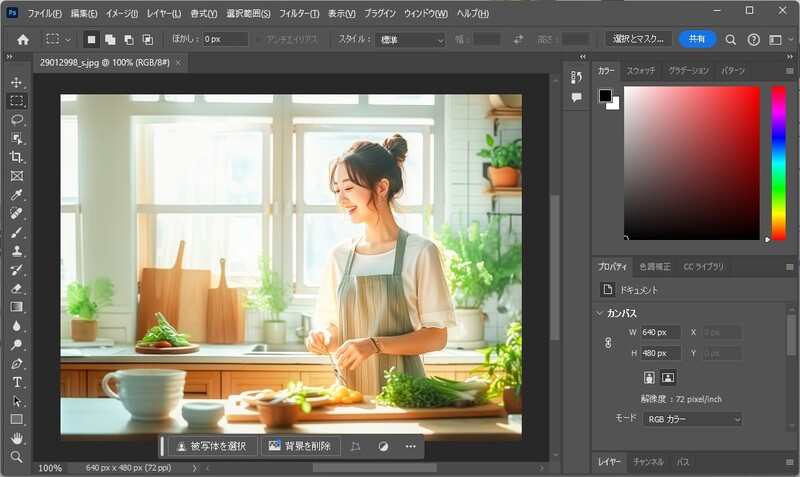800x477 pixels.
Task: Select the Crop tool
Action: click(x=16, y=157)
